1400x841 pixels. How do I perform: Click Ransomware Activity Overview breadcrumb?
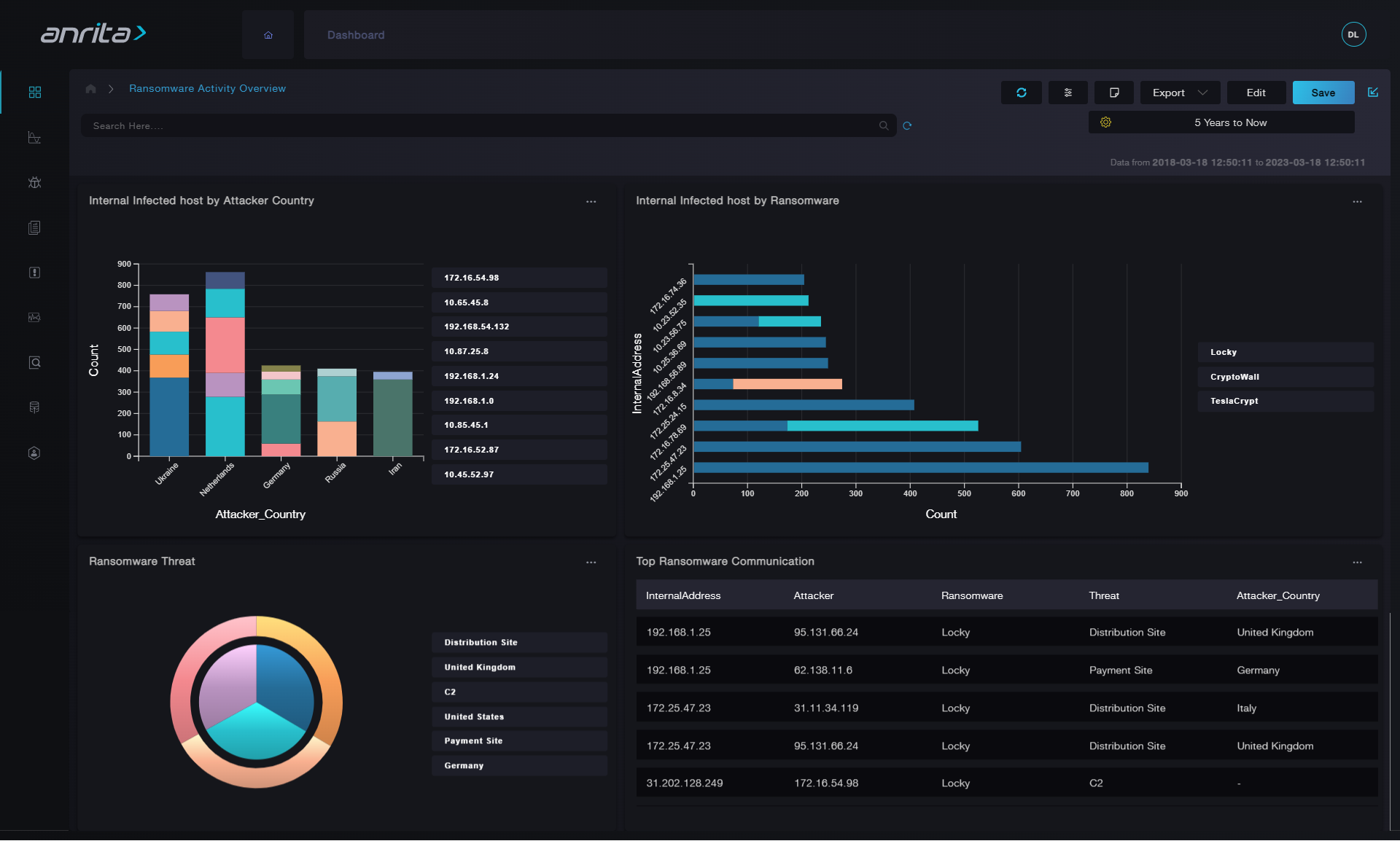207,88
